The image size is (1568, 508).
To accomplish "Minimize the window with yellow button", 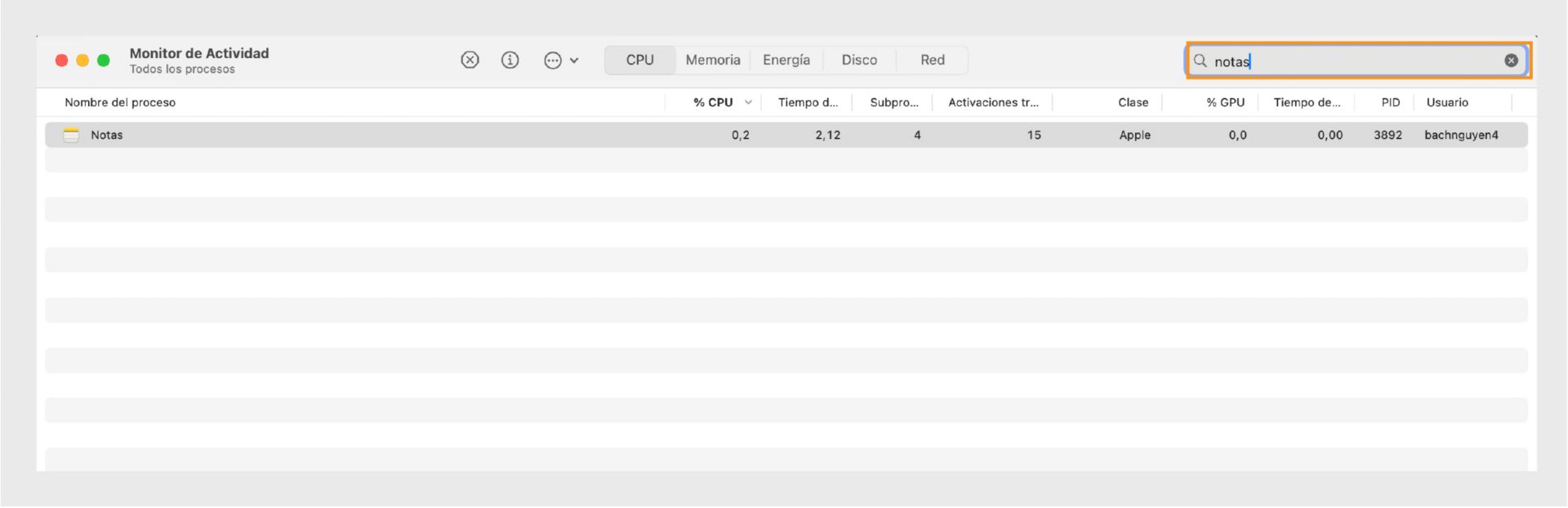I will [82, 60].
